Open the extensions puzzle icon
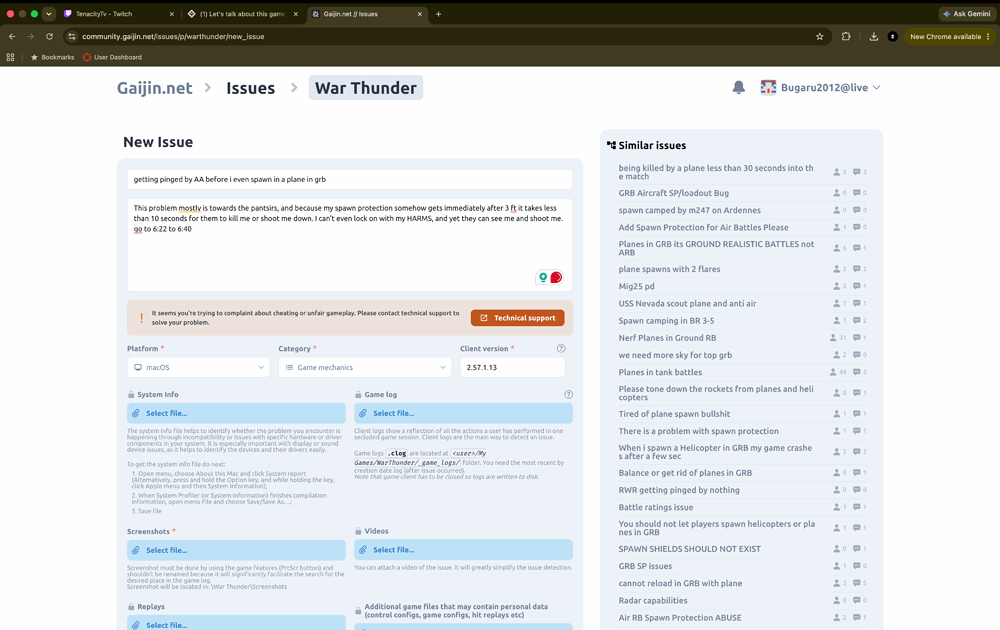The image size is (1000, 630). tap(846, 36)
